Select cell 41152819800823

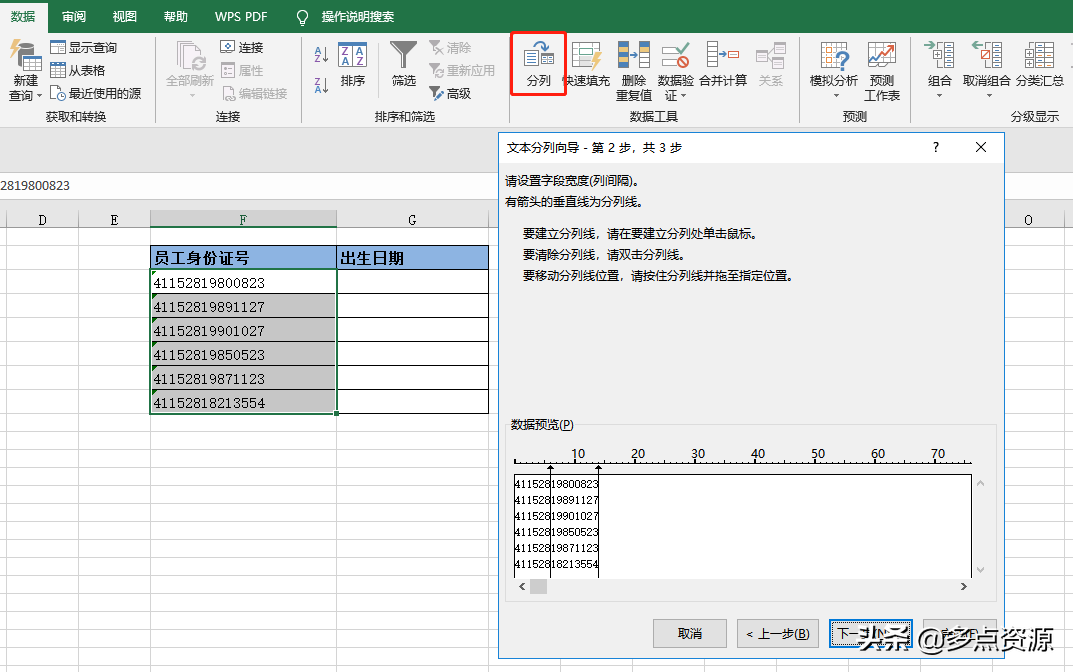pos(243,282)
